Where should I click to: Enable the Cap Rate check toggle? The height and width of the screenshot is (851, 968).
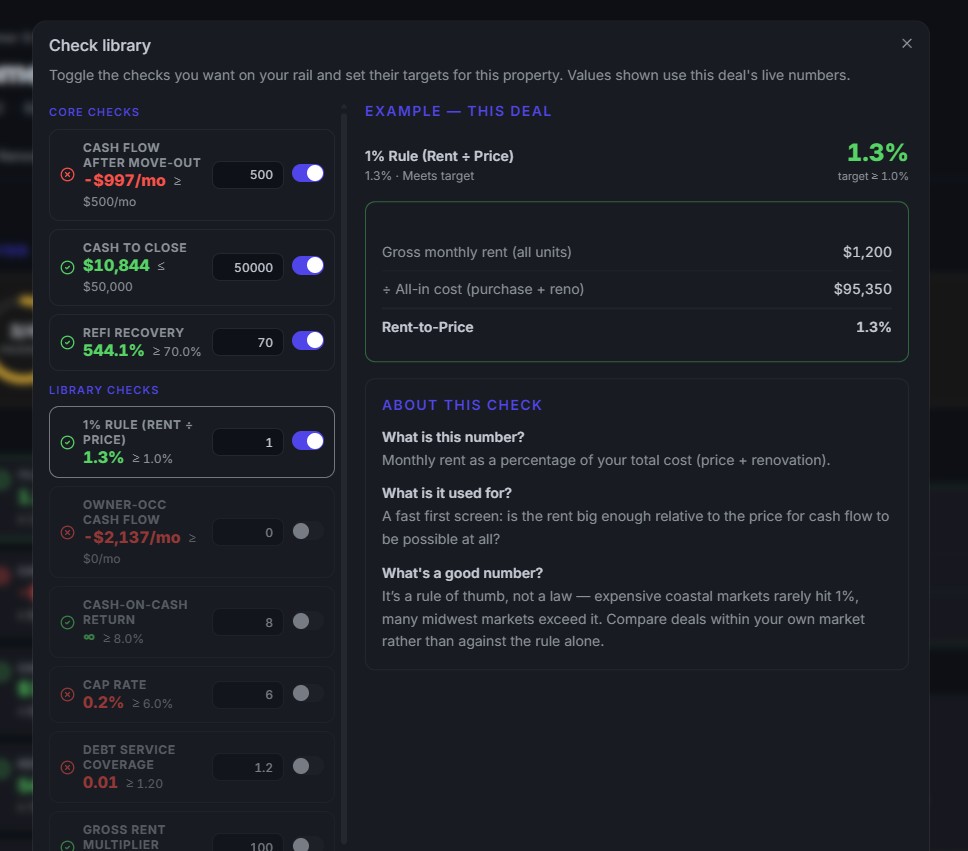pyautogui.click(x=307, y=694)
